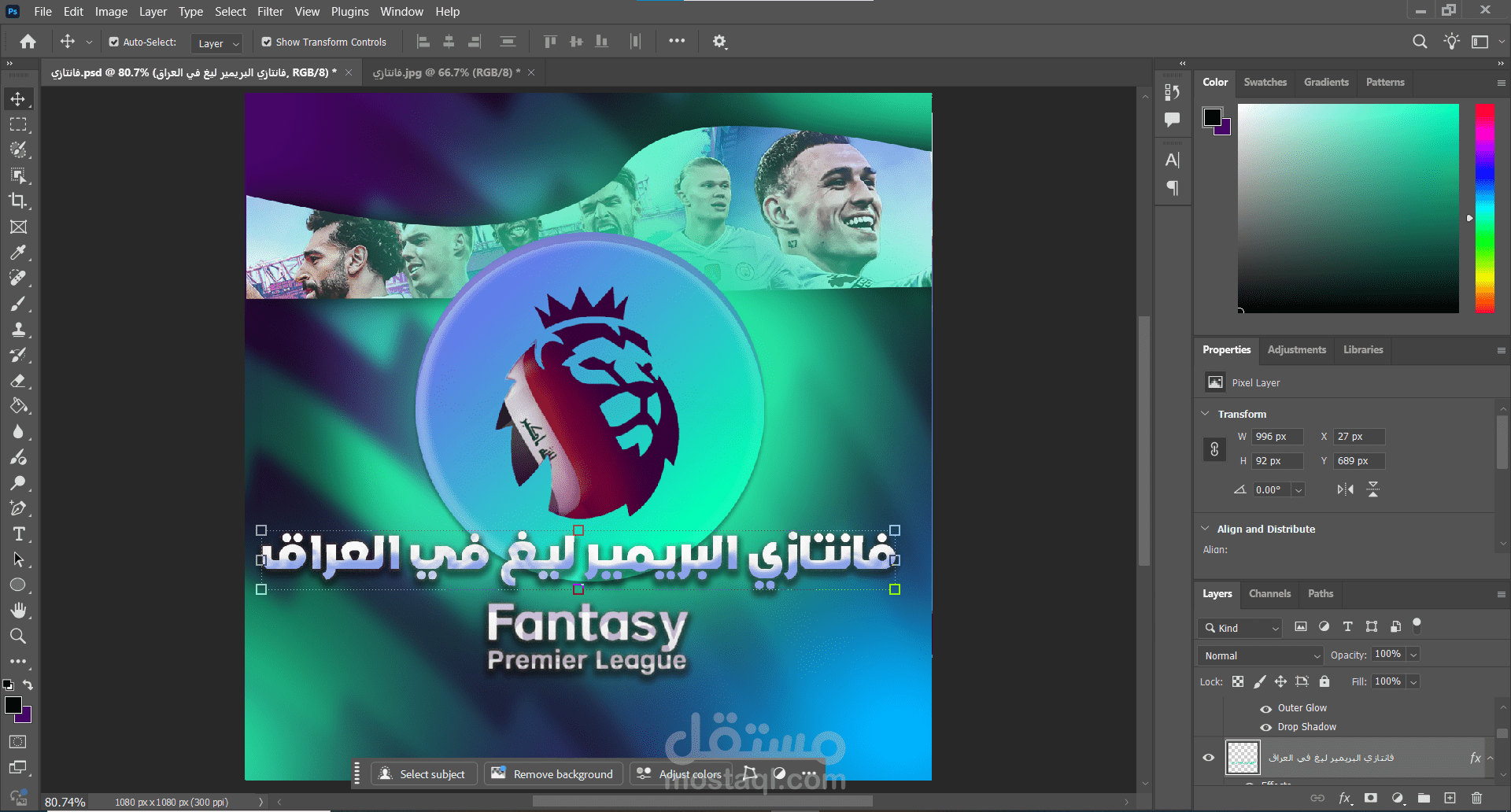Select the Paint Bucket tool

click(x=18, y=406)
